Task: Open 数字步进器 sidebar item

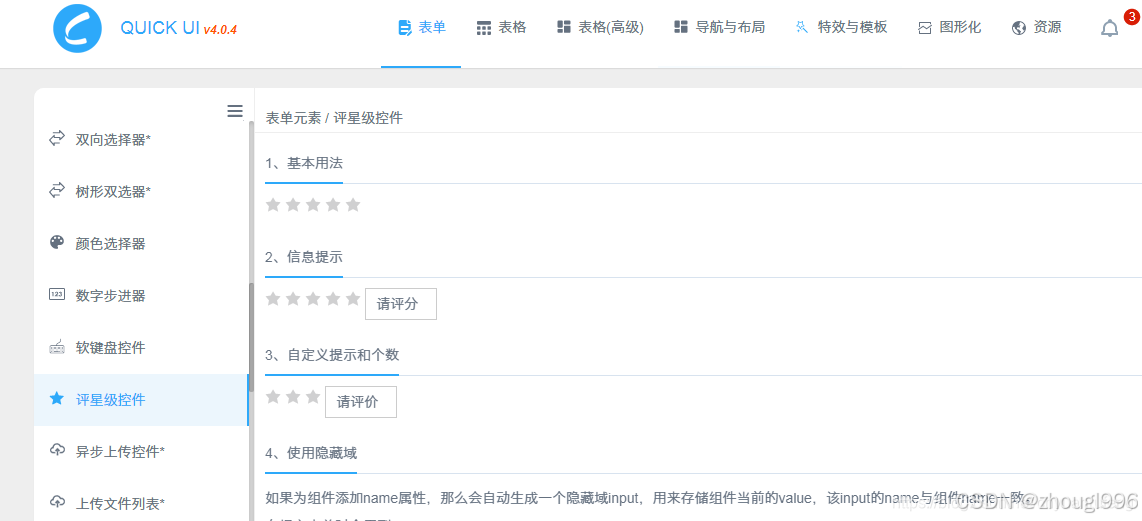Action: pyautogui.click(x=141, y=296)
